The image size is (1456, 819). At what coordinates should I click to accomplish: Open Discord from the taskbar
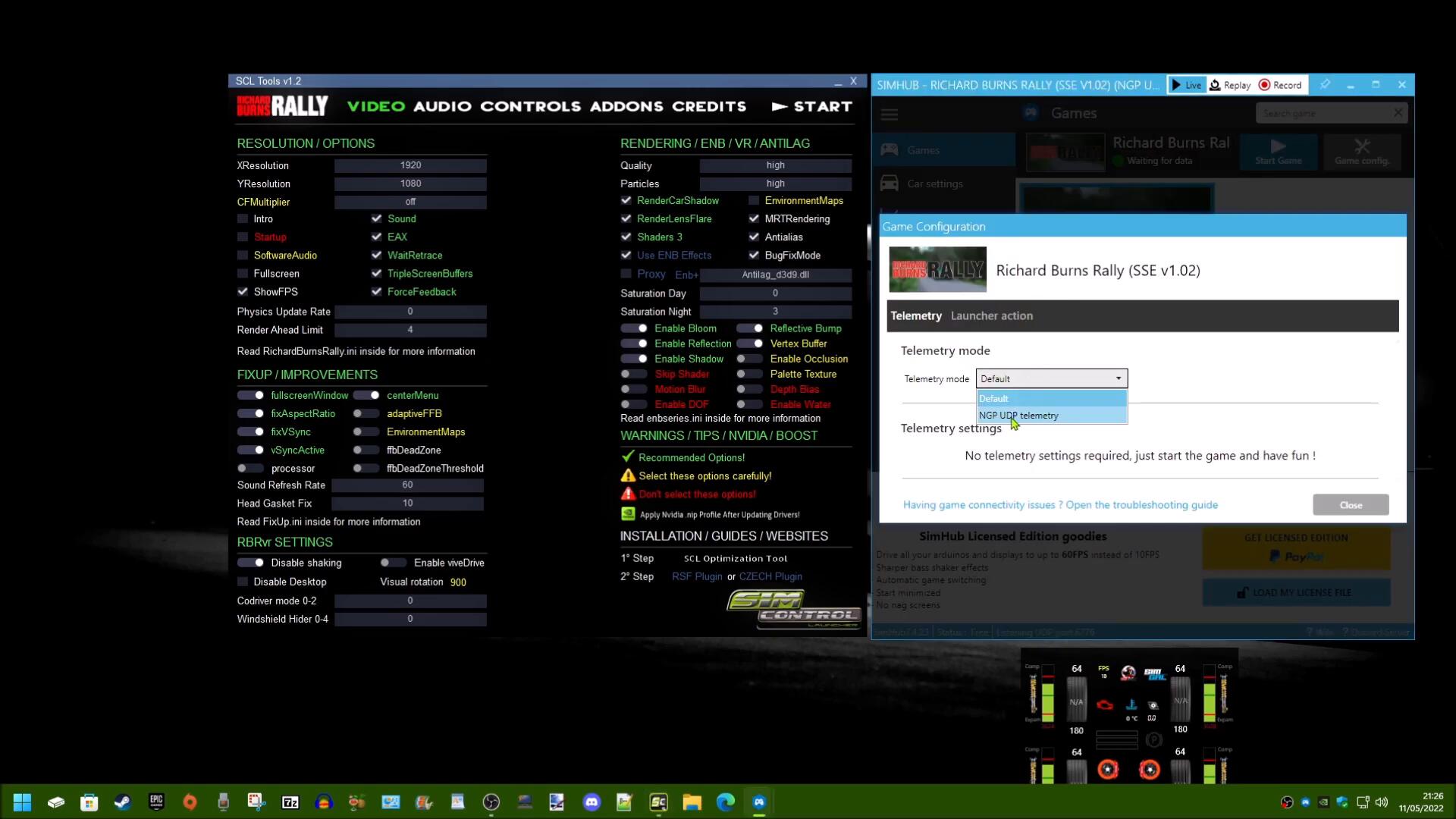(x=591, y=802)
